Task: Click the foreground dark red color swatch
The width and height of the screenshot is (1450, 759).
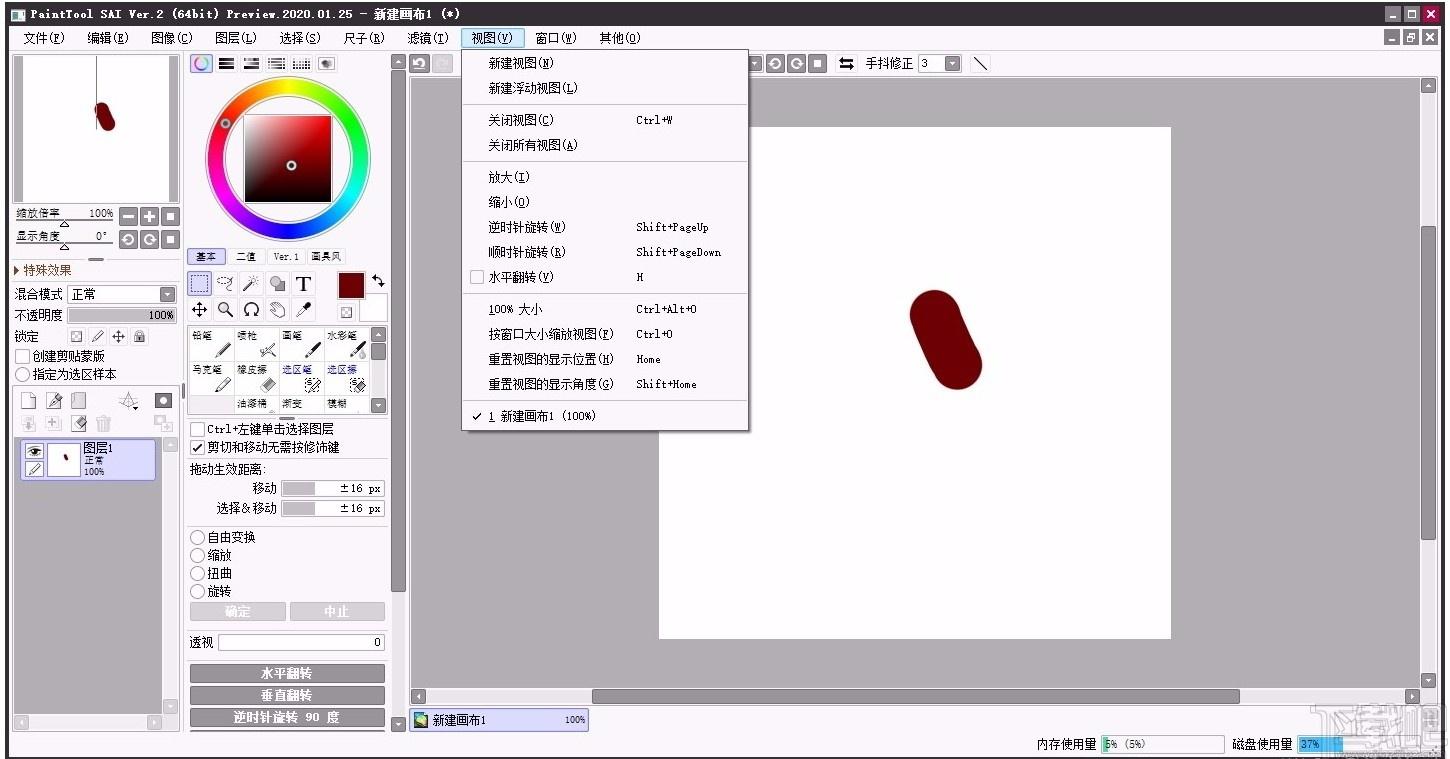Action: click(x=351, y=284)
